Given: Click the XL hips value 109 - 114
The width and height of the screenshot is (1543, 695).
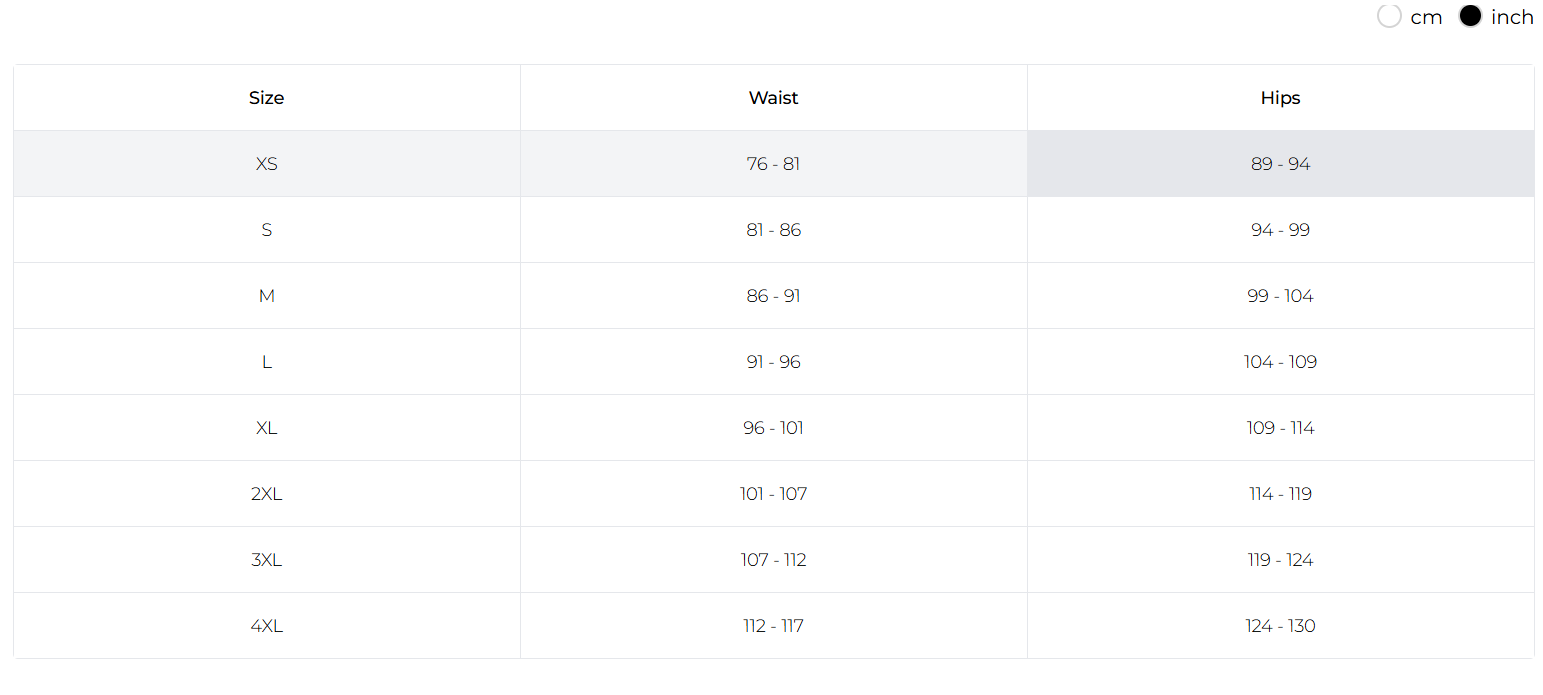Looking at the screenshot, I should coord(1281,428).
